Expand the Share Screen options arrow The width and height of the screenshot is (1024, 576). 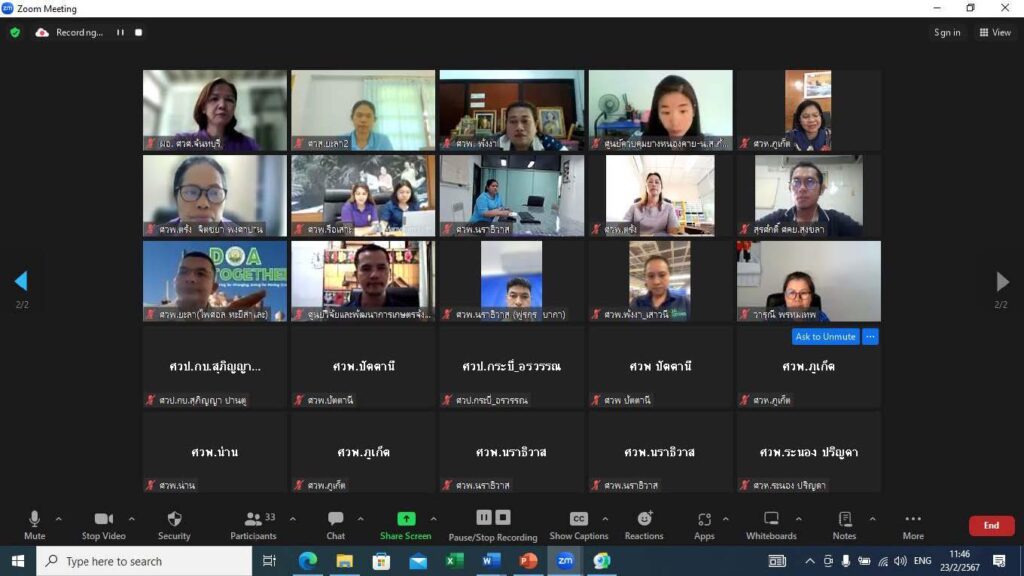(x=433, y=519)
